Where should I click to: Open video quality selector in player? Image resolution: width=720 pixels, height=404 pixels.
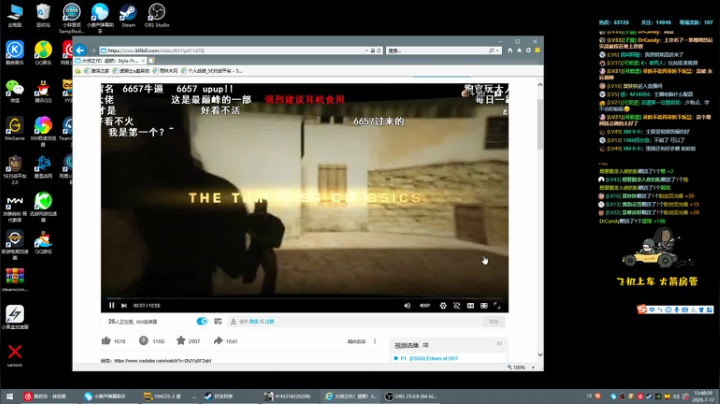tap(425, 305)
